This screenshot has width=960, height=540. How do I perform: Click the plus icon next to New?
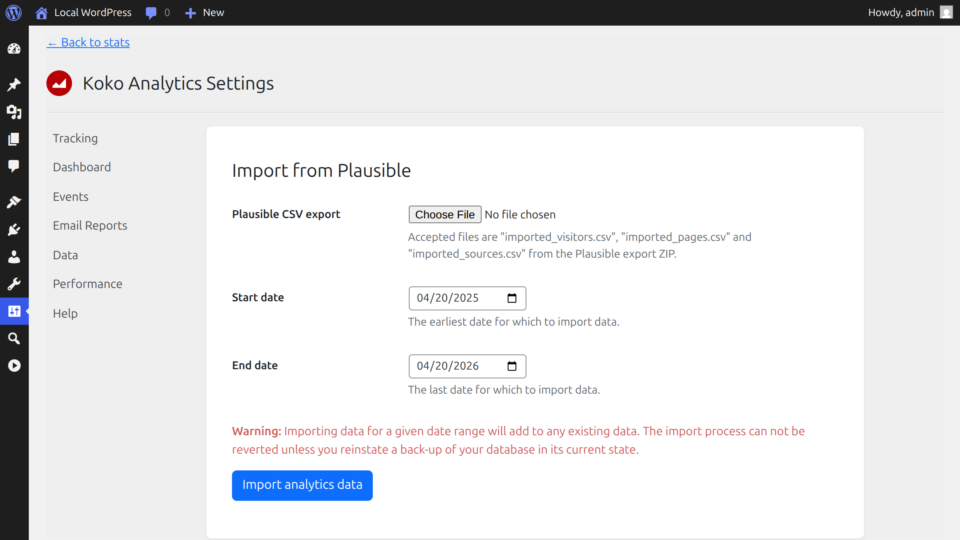[190, 13]
